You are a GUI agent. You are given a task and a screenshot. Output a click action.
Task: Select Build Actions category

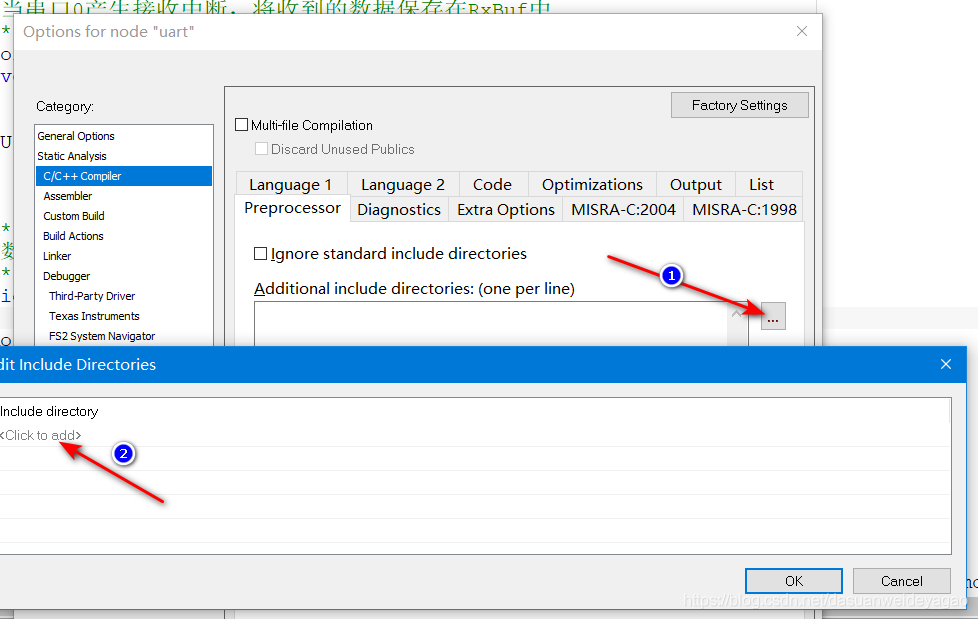pyautogui.click(x=123, y=236)
